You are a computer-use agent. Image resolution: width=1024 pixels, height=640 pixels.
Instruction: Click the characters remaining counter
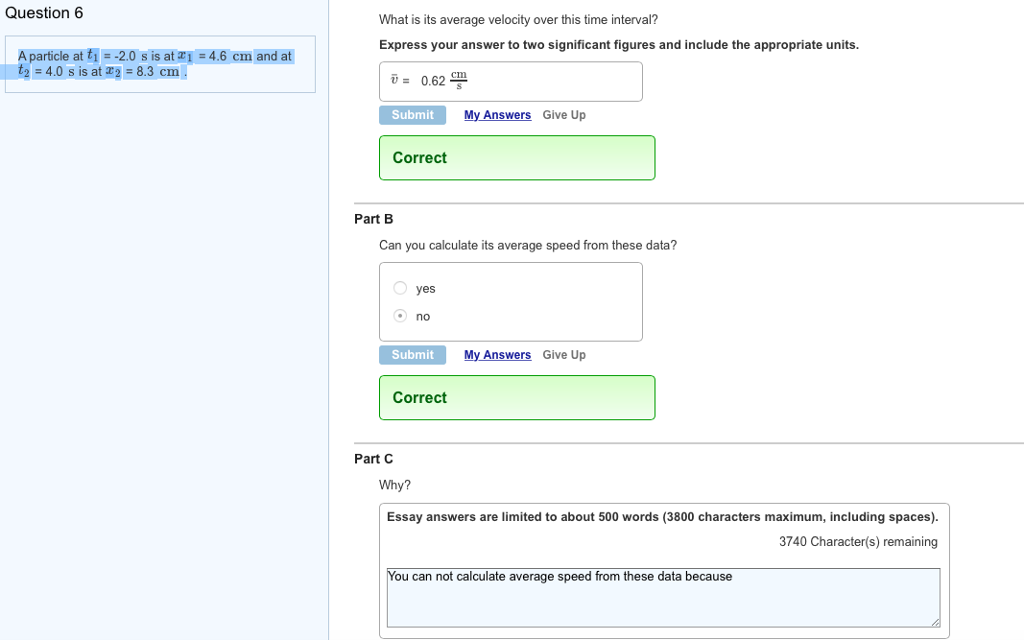tap(858, 542)
